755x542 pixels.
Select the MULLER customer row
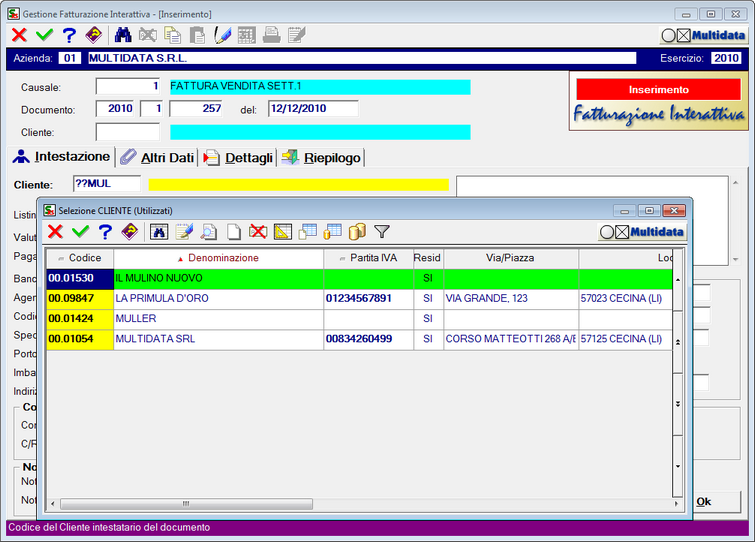pyautogui.click(x=359, y=319)
